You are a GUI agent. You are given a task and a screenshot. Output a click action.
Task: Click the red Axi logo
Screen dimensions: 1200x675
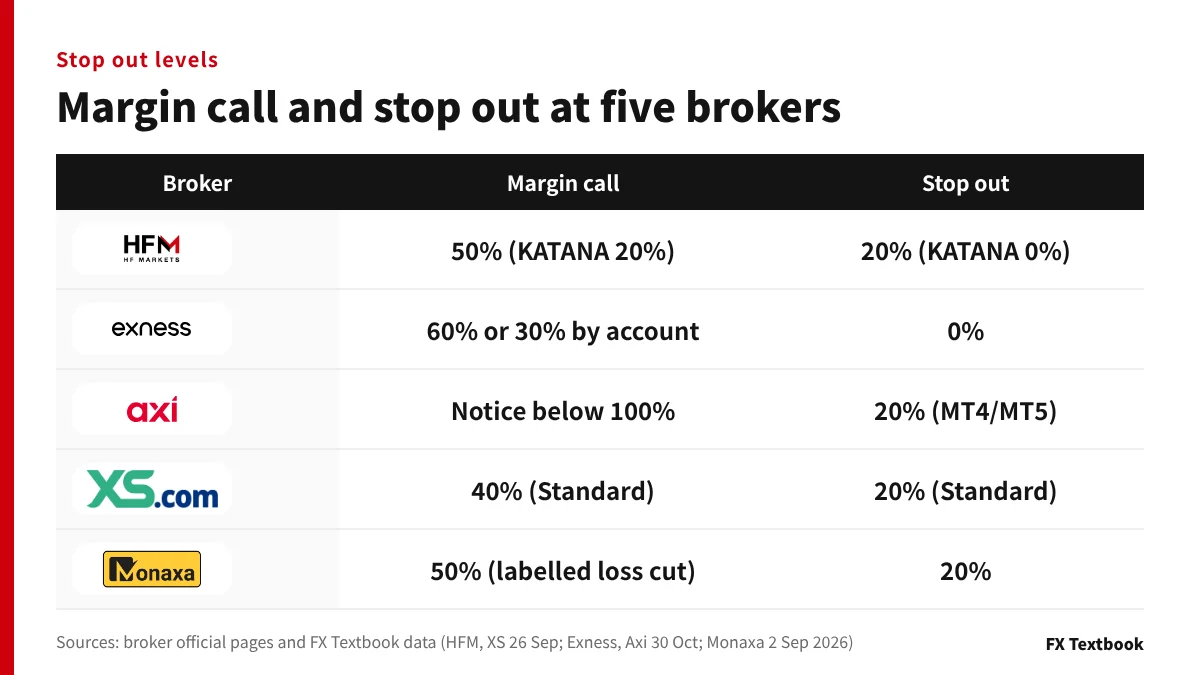152,409
